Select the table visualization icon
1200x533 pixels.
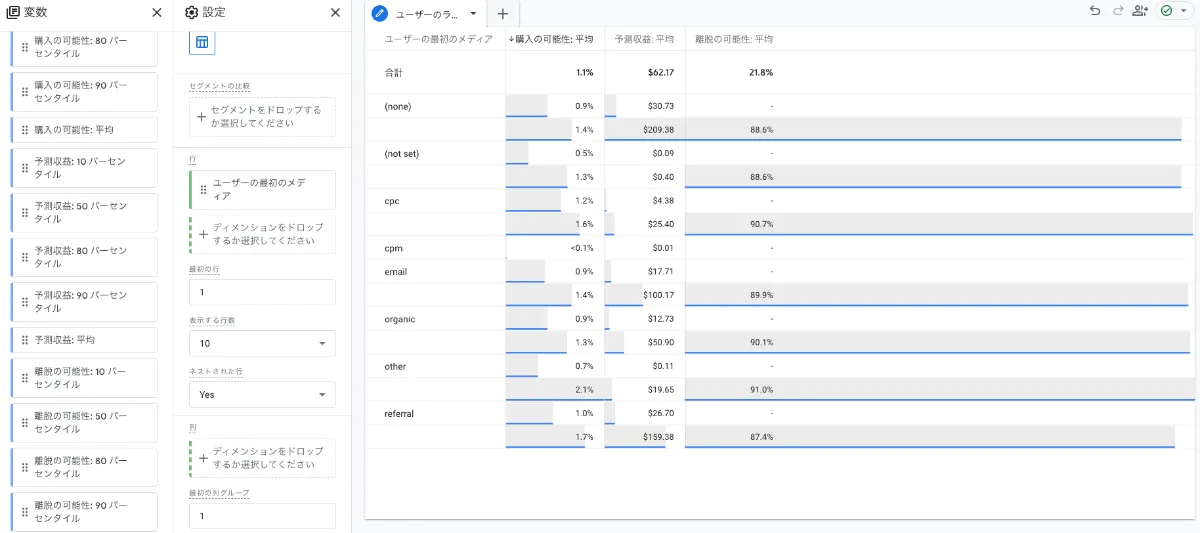coord(202,42)
